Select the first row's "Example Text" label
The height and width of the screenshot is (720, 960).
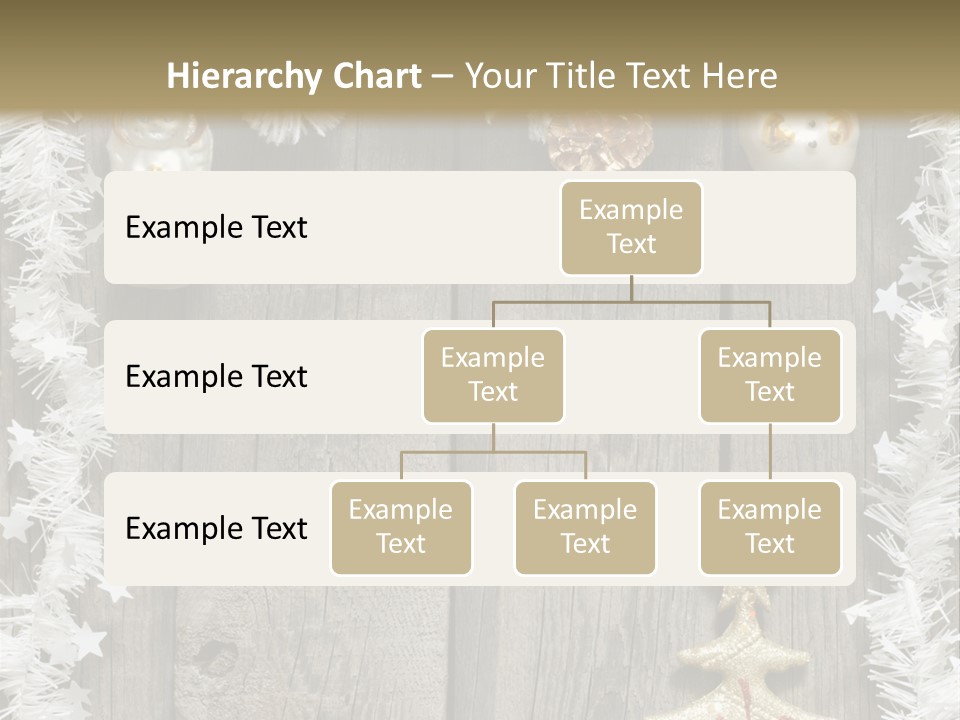[216, 228]
